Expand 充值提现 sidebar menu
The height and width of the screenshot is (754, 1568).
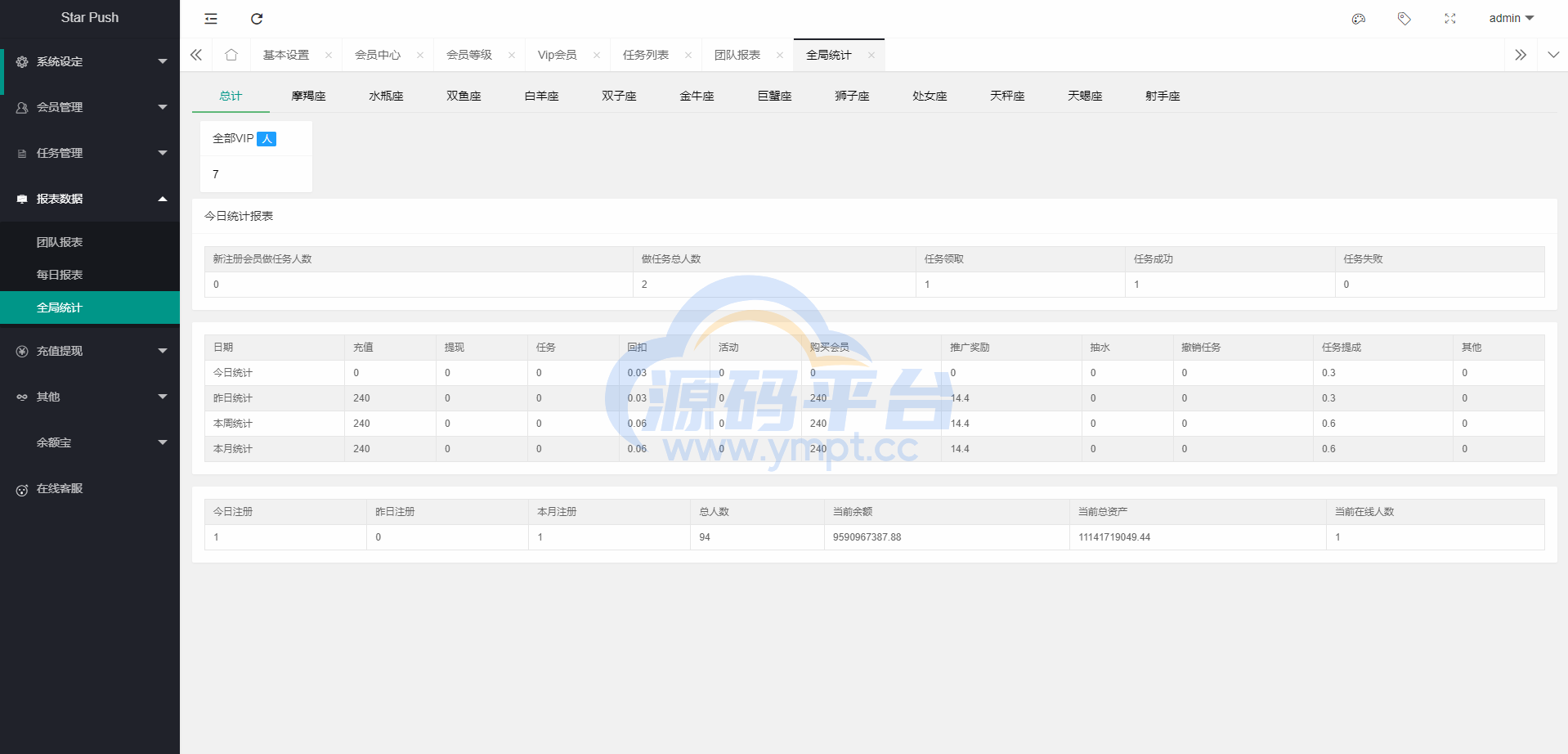click(90, 351)
